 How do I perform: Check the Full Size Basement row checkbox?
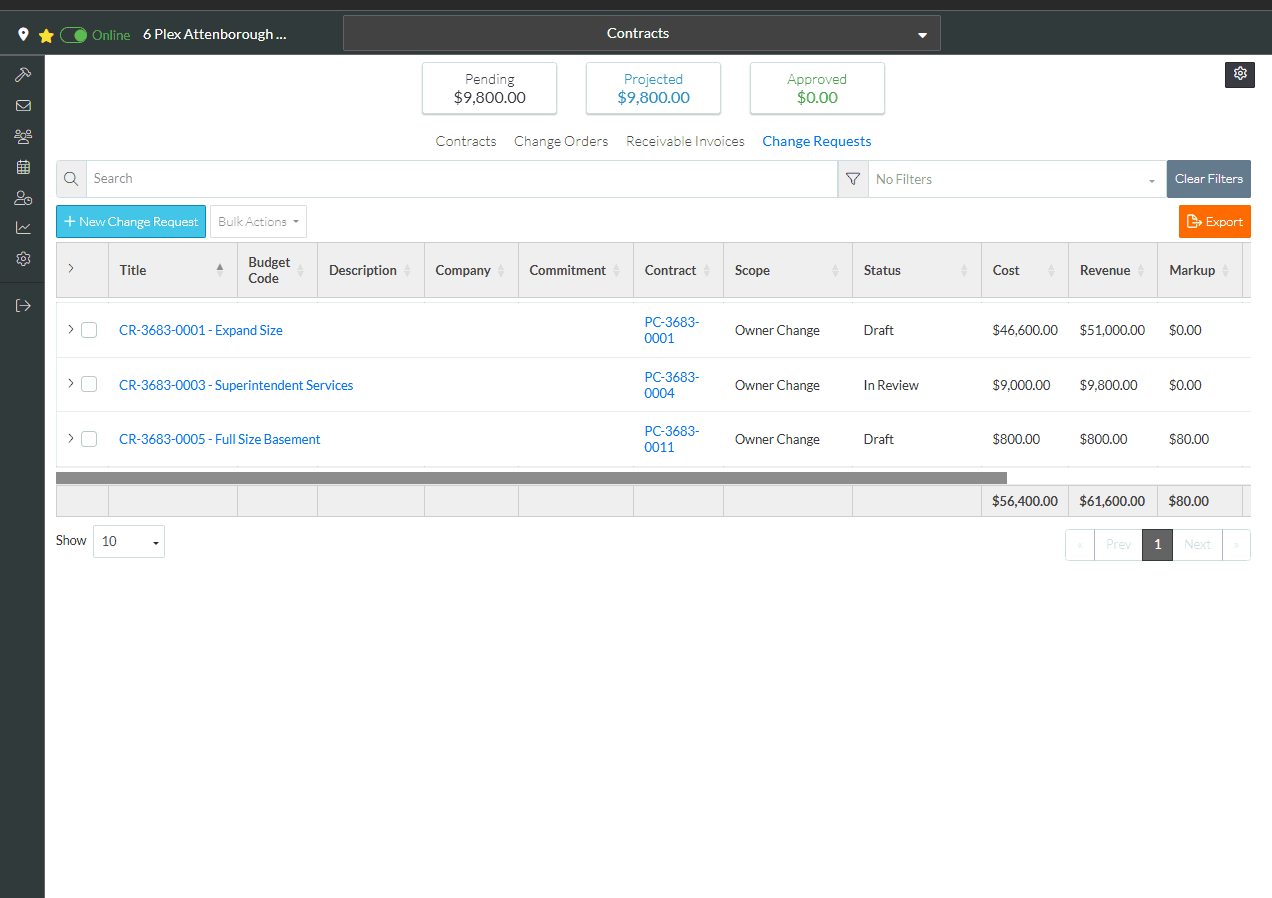pyautogui.click(x=89, y=438)
